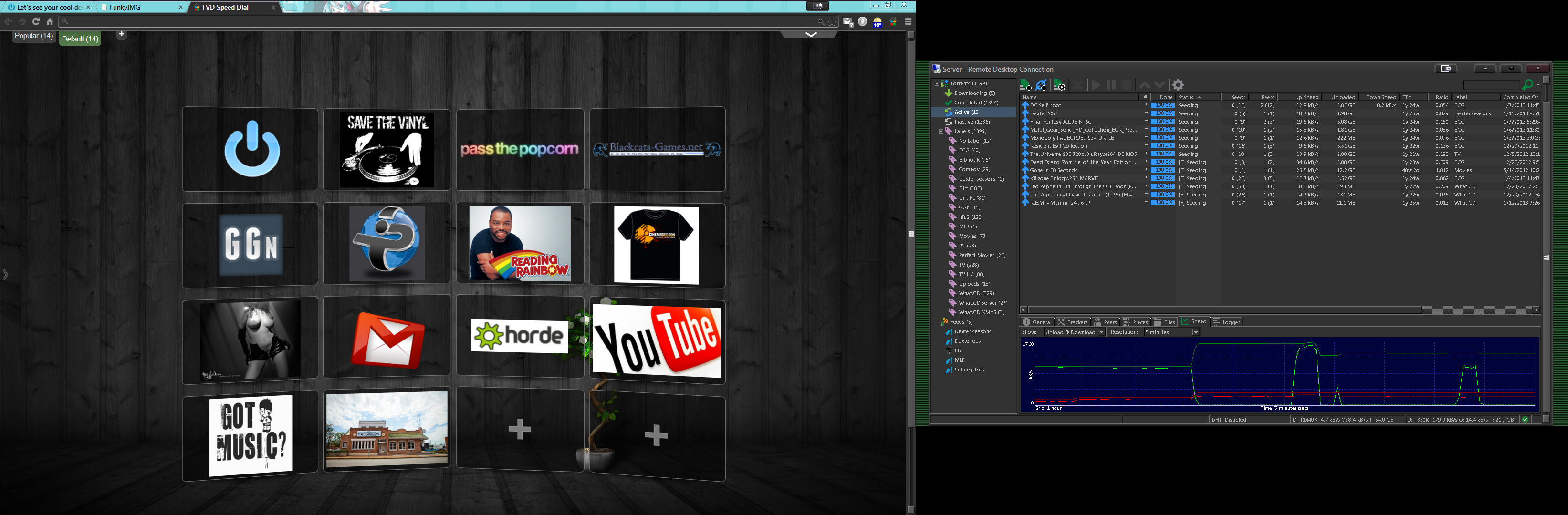
Task: Switch to the Files tab
Action: pos(1164,322)
